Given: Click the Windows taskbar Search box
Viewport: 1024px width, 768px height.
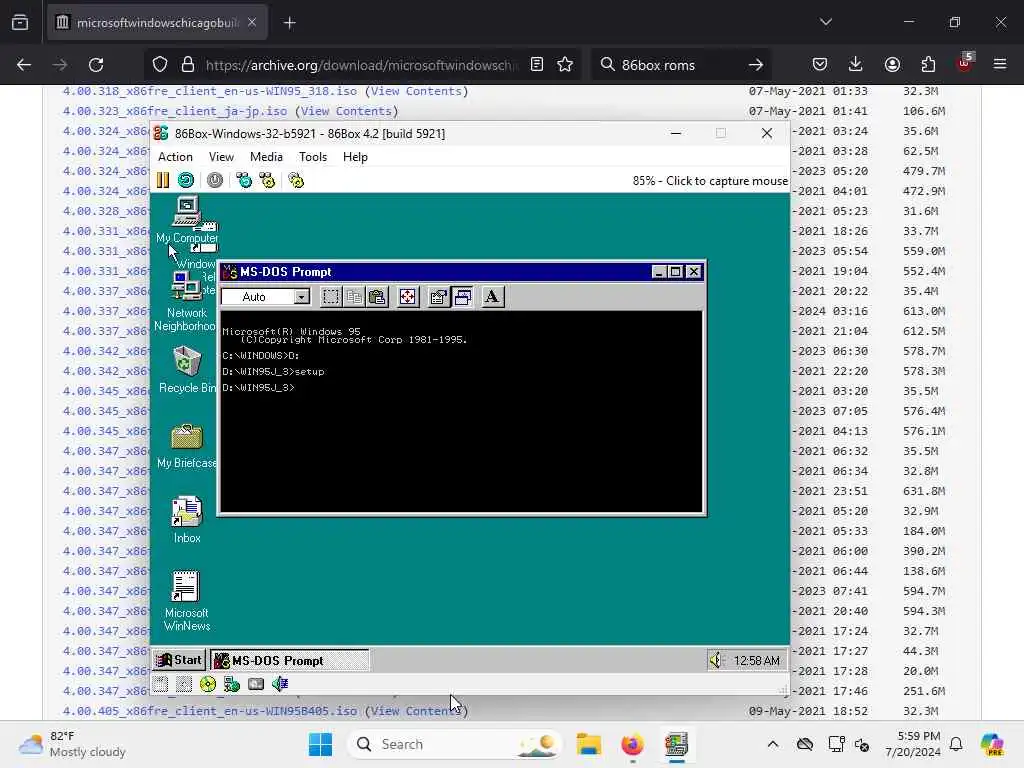Looking at the screenshot, I should [x=455, y=744].
